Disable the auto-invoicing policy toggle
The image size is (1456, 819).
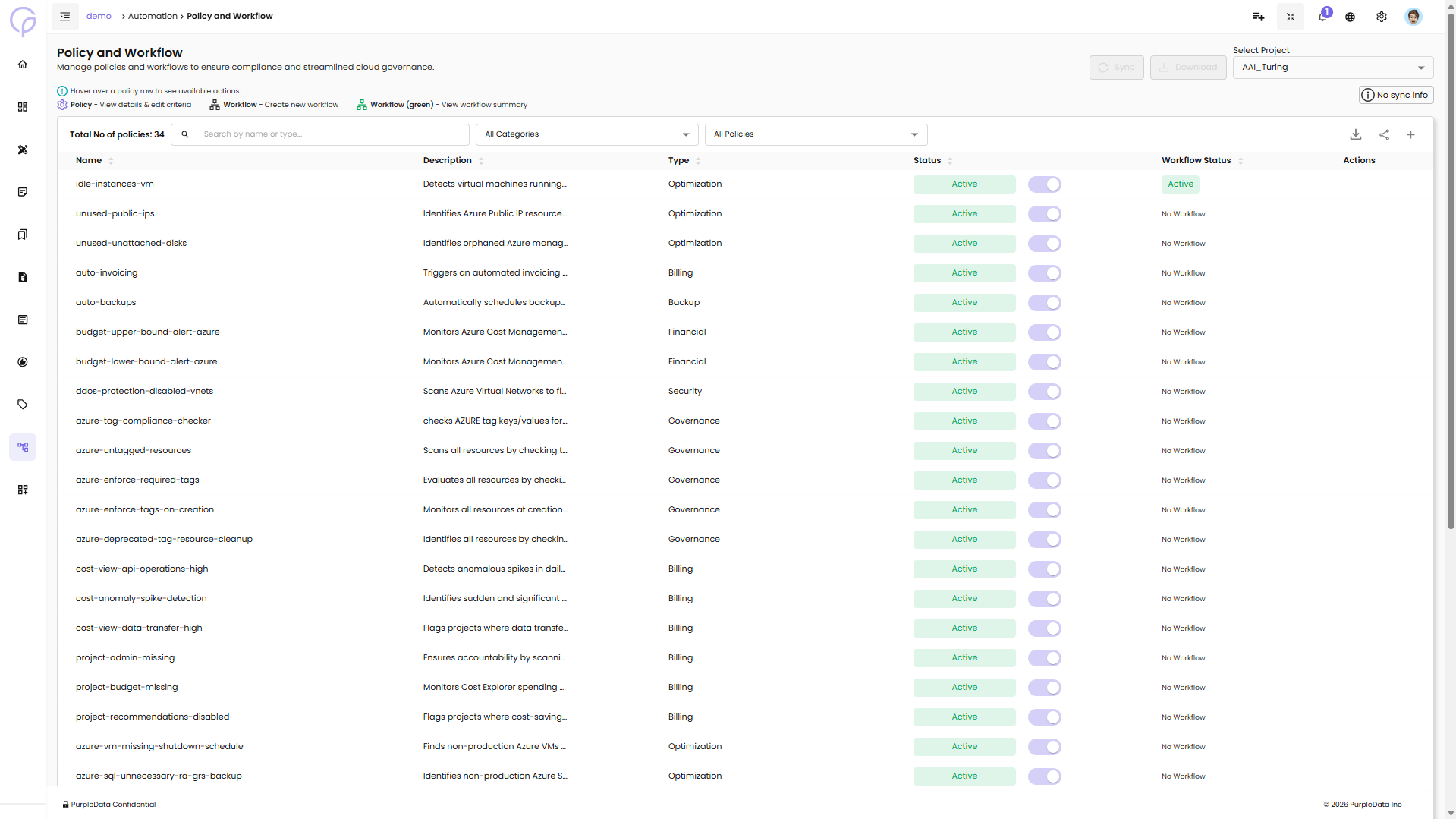tap(1044, 273)
